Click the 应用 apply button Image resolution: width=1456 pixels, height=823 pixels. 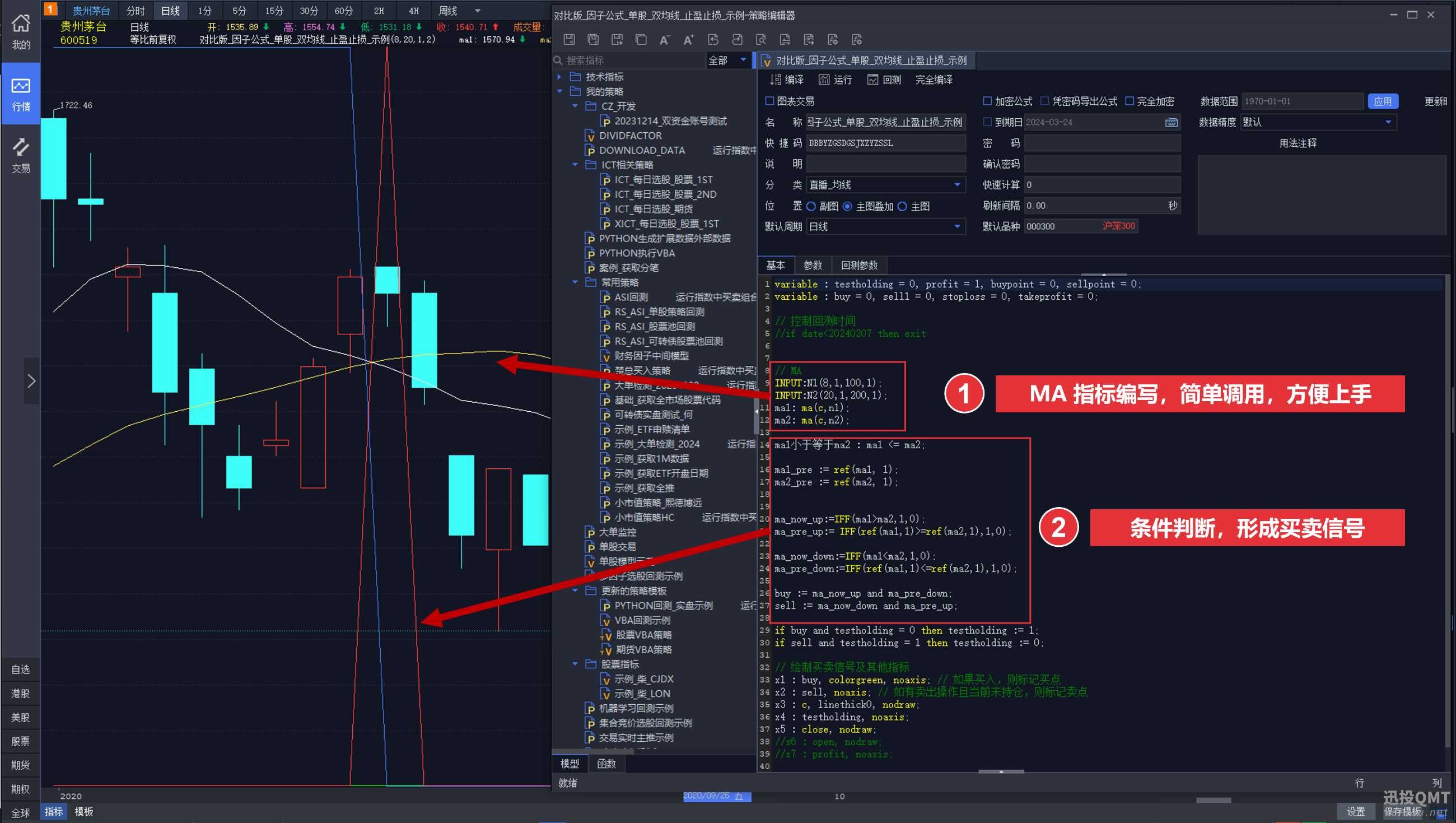[1383, 101]
